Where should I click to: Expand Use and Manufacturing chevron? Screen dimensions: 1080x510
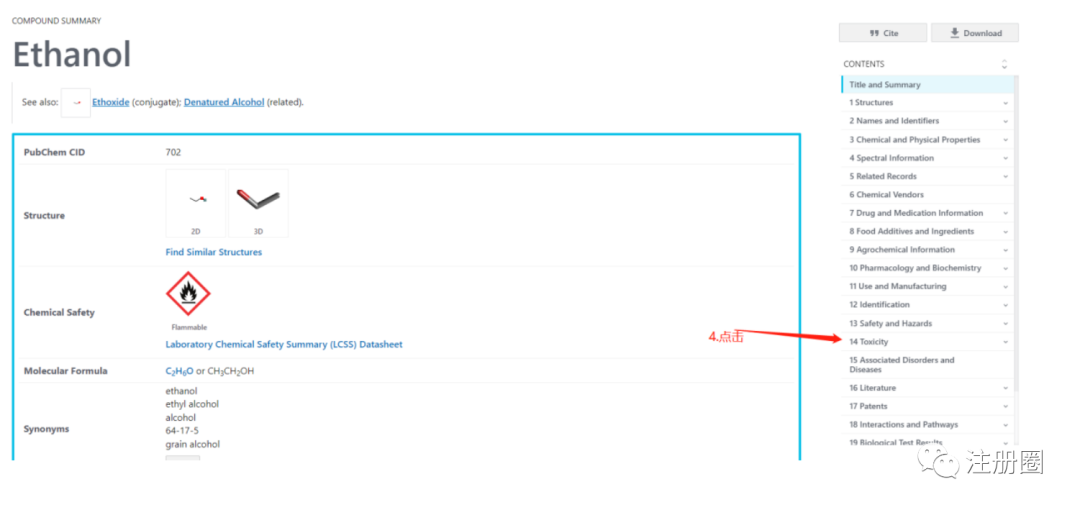1006,287
